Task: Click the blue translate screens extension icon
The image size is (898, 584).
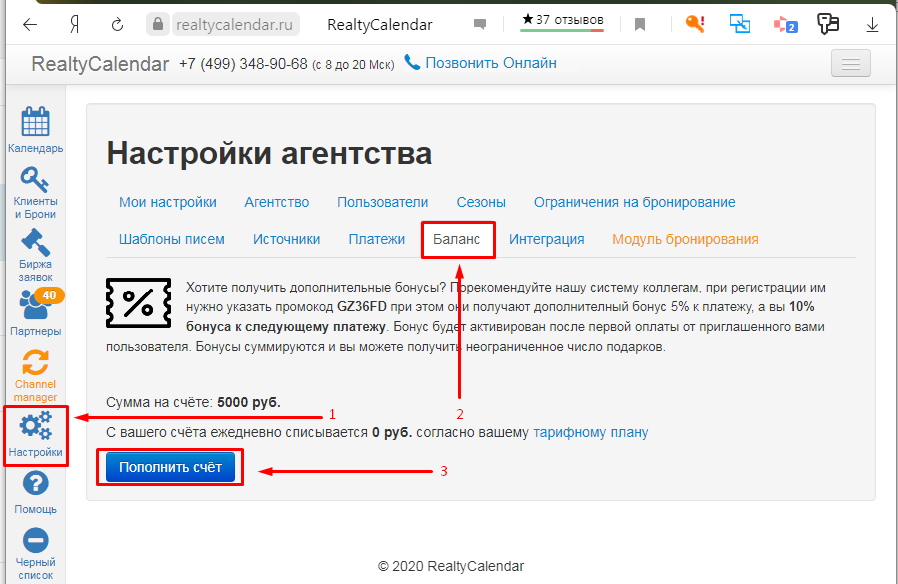Action: [x=739, y=23]
